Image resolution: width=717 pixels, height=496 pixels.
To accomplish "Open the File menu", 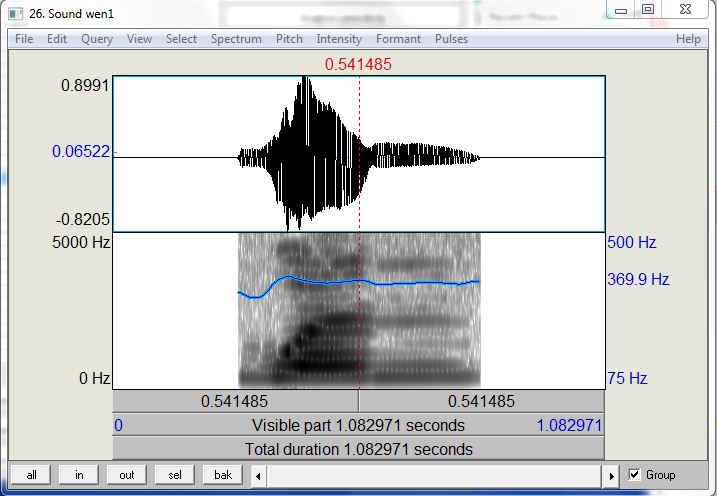I will (x=24, y=39).
